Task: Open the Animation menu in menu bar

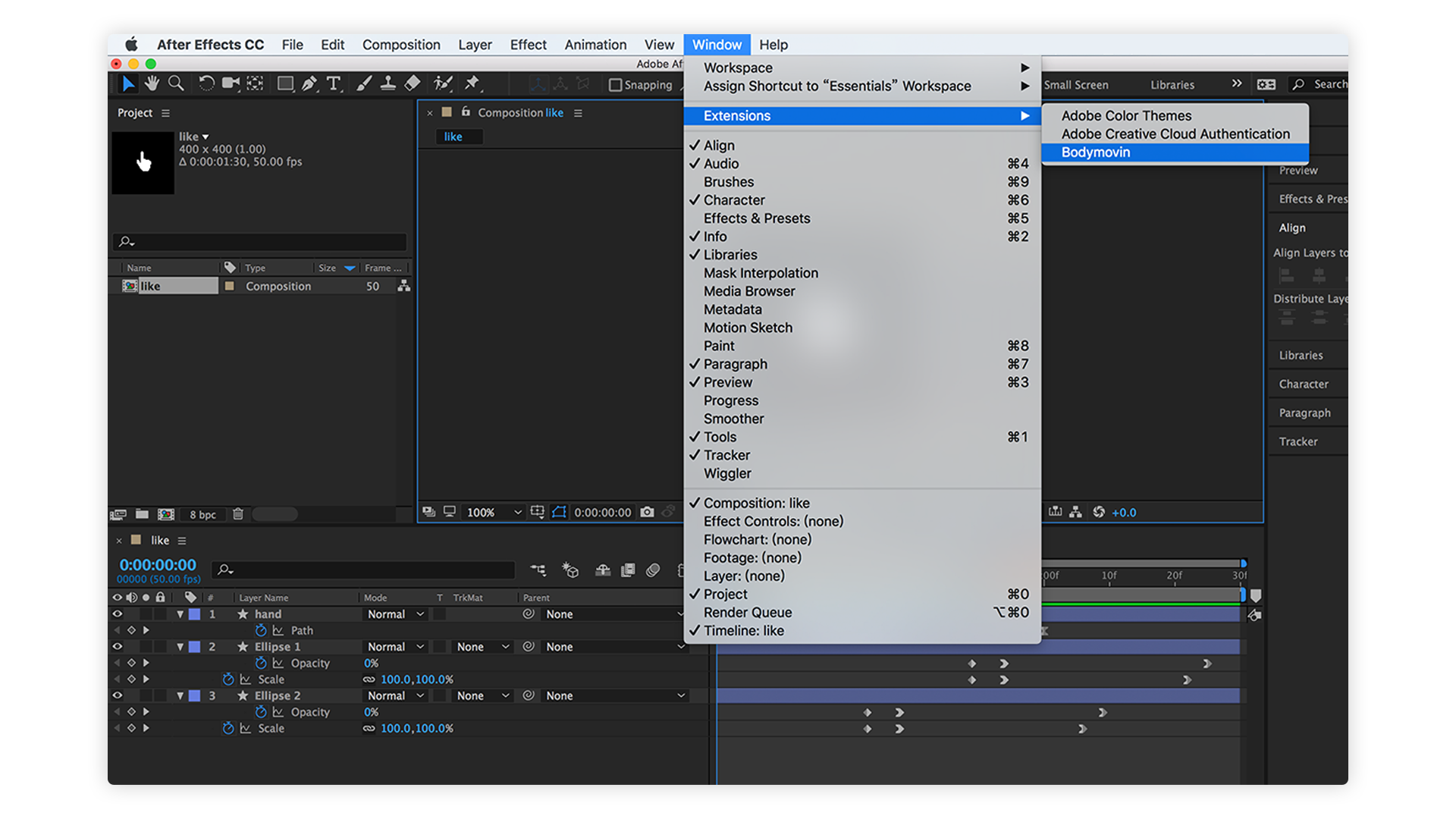Action: tap(595, 45)
